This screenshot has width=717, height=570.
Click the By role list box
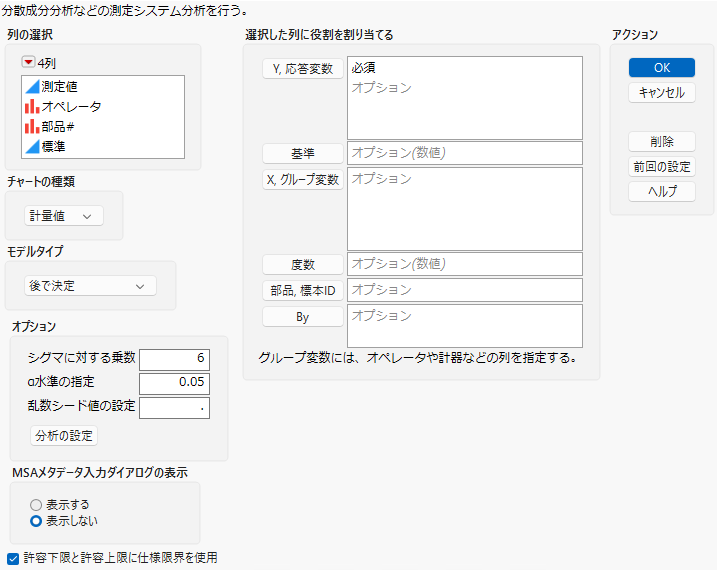465,326
